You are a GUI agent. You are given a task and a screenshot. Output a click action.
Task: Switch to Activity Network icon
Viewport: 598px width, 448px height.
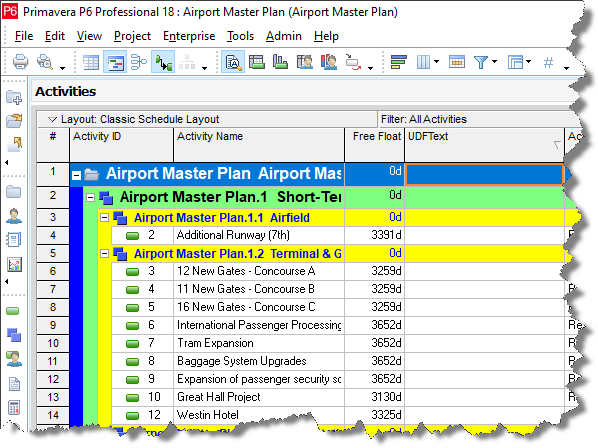coord(139,62)
